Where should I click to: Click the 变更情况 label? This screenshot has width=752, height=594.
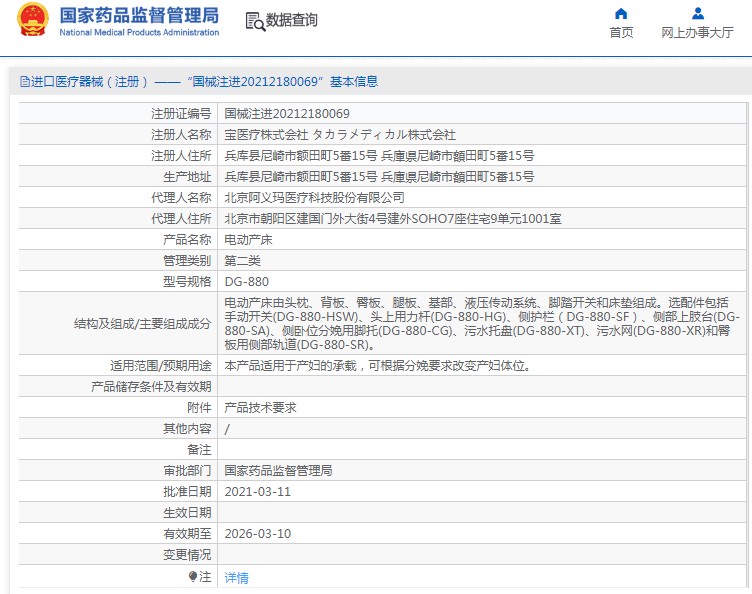point(188,555)
